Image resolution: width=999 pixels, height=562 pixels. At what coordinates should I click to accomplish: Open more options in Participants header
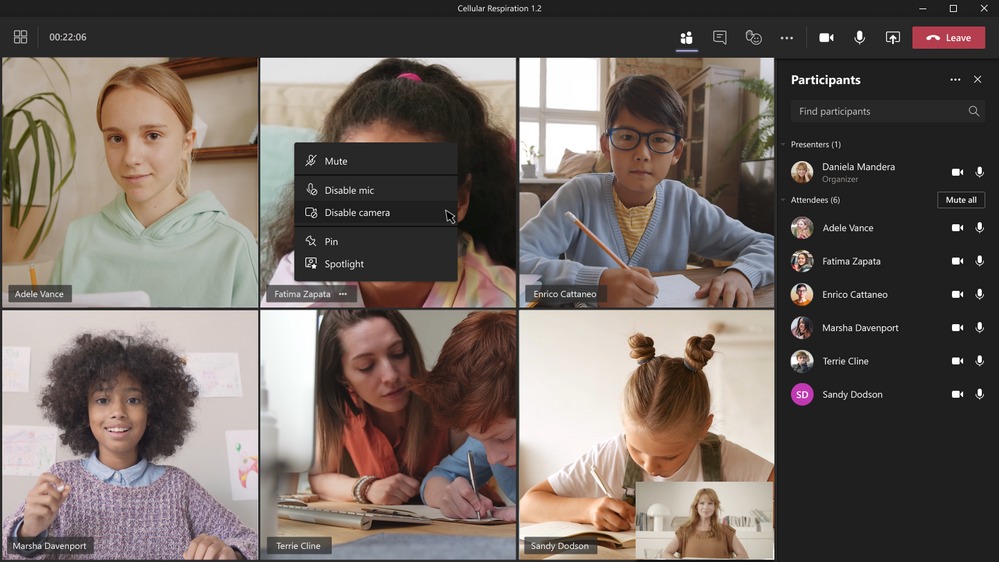point(955,80)
